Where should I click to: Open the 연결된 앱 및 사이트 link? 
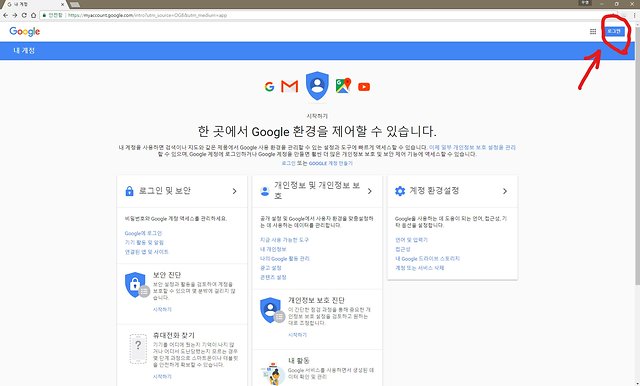(147, 252)
